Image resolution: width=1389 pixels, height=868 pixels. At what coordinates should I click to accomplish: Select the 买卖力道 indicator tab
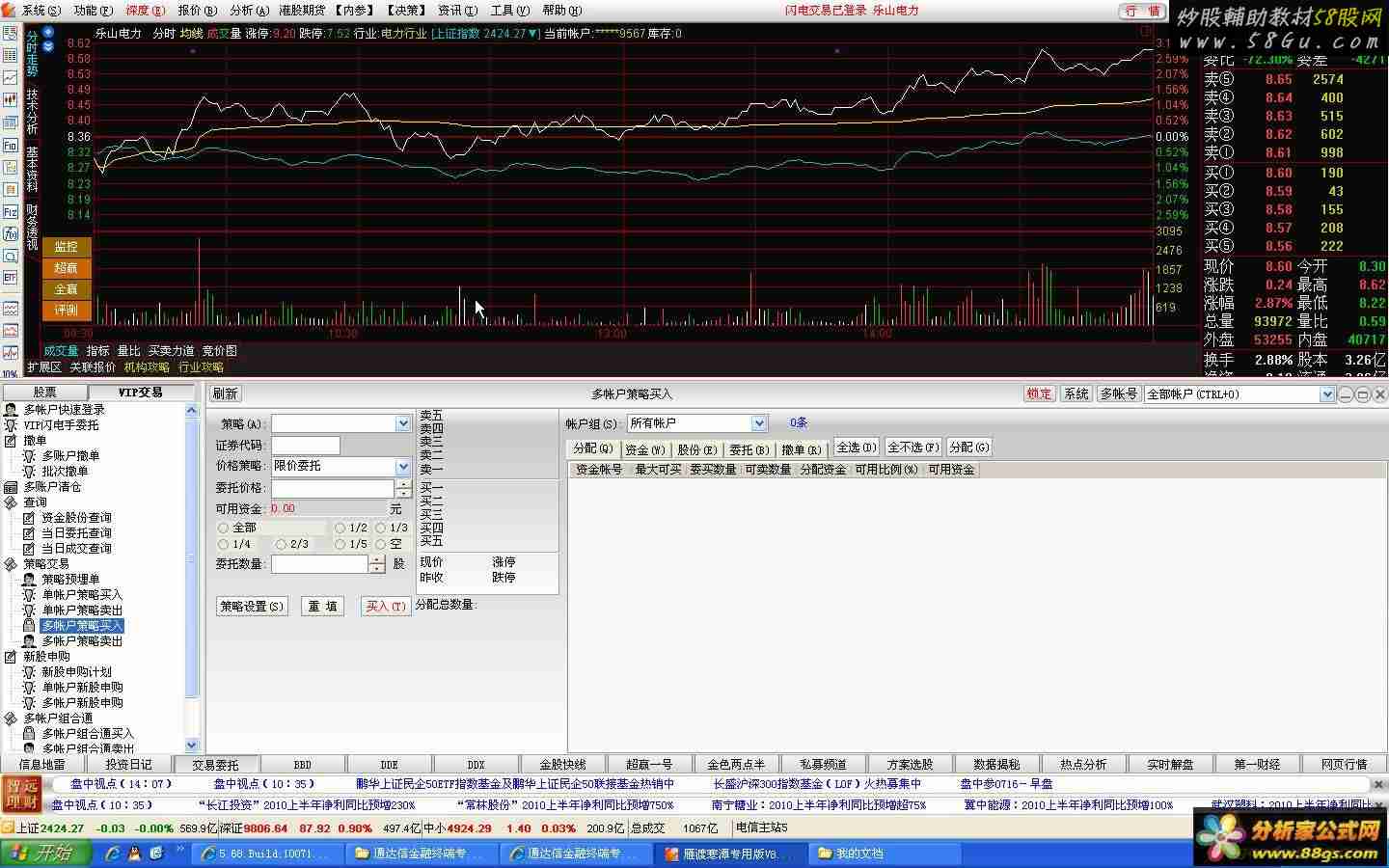[171, 351]
